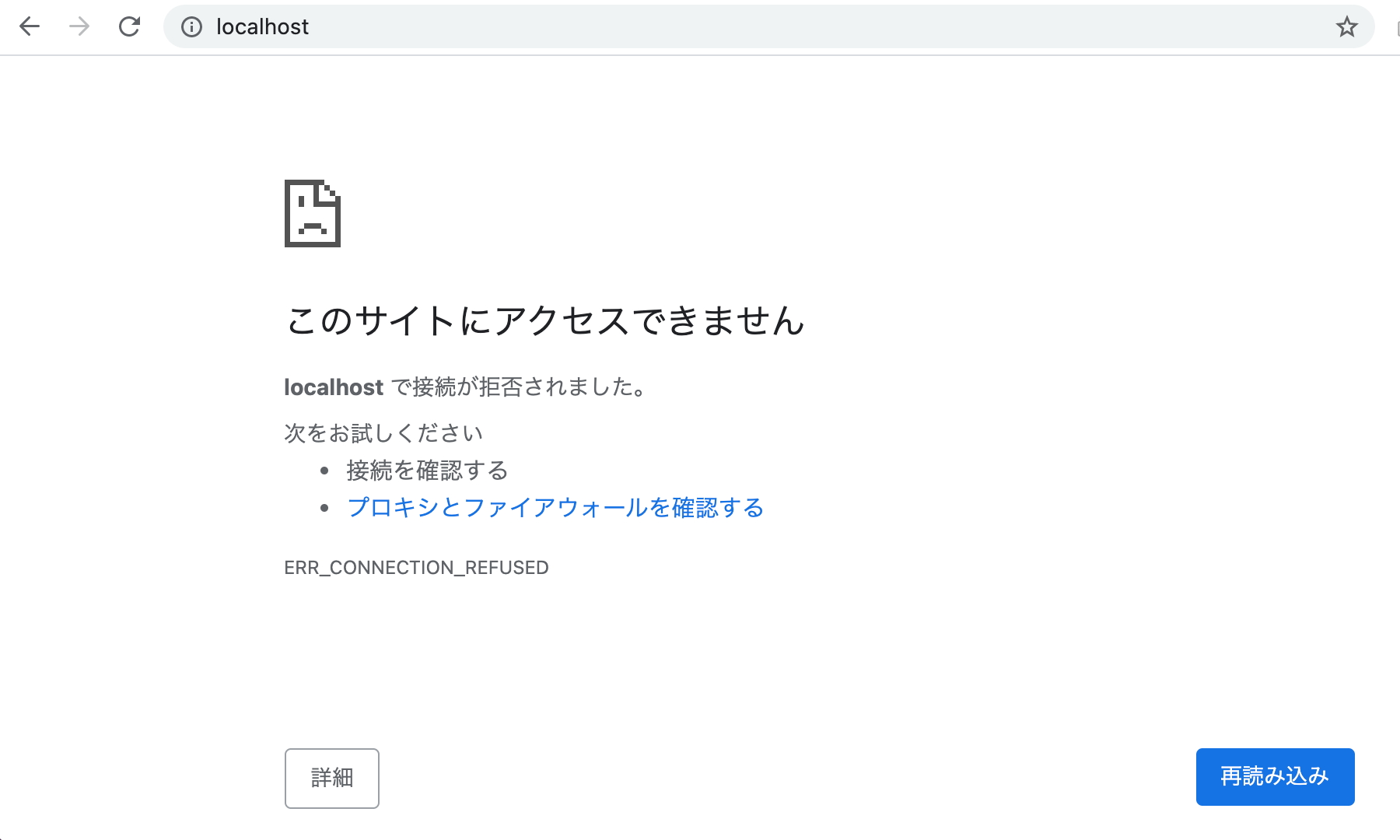Image resolution: width=1400 pixels, height=840 pixels.
Task: Expand error details with the 詳細 button
Action: [331, 778]
